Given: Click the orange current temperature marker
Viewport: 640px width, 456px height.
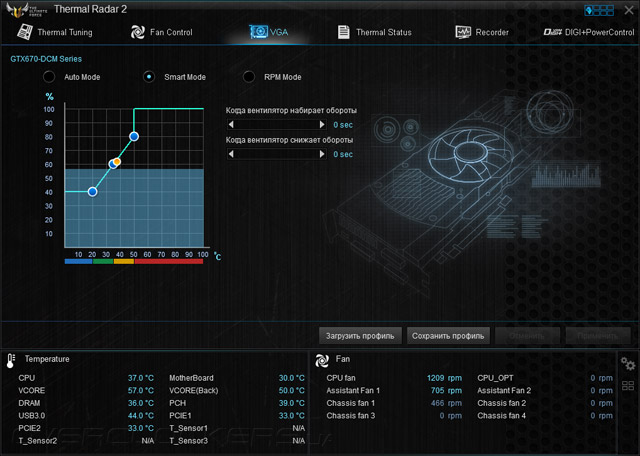Looking at the screenshot, I should pyautogui.click(x=117, y=162).
